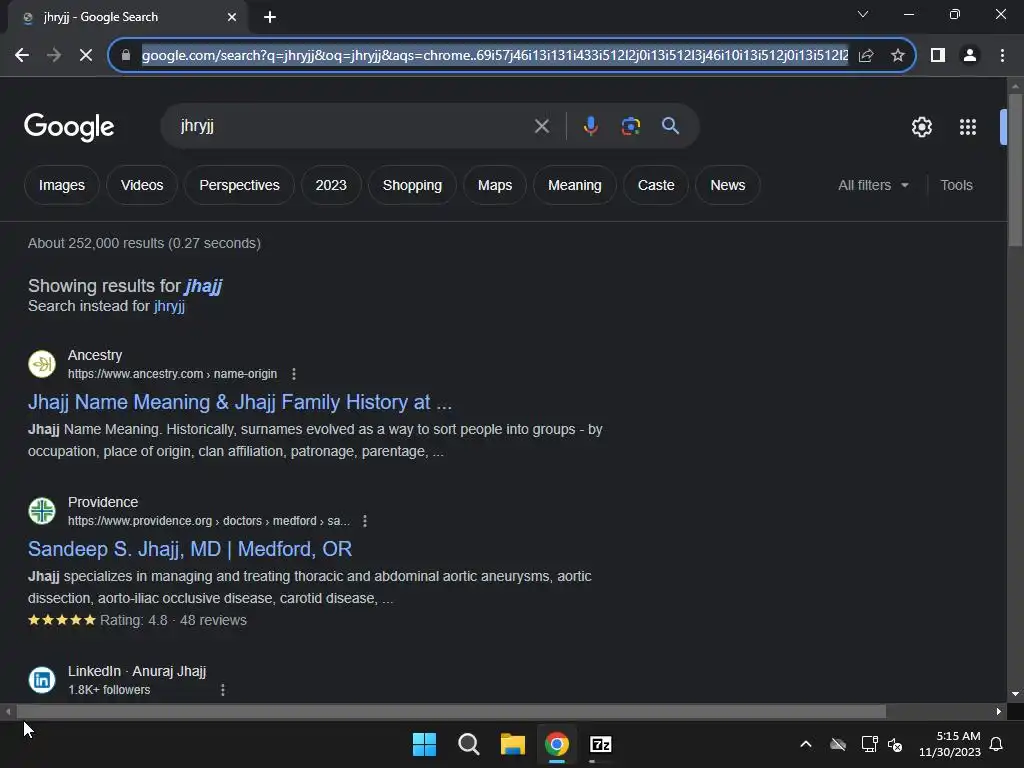
Task: Clear the Google search box
Action: pyautogui.click(x=541, y=126)
